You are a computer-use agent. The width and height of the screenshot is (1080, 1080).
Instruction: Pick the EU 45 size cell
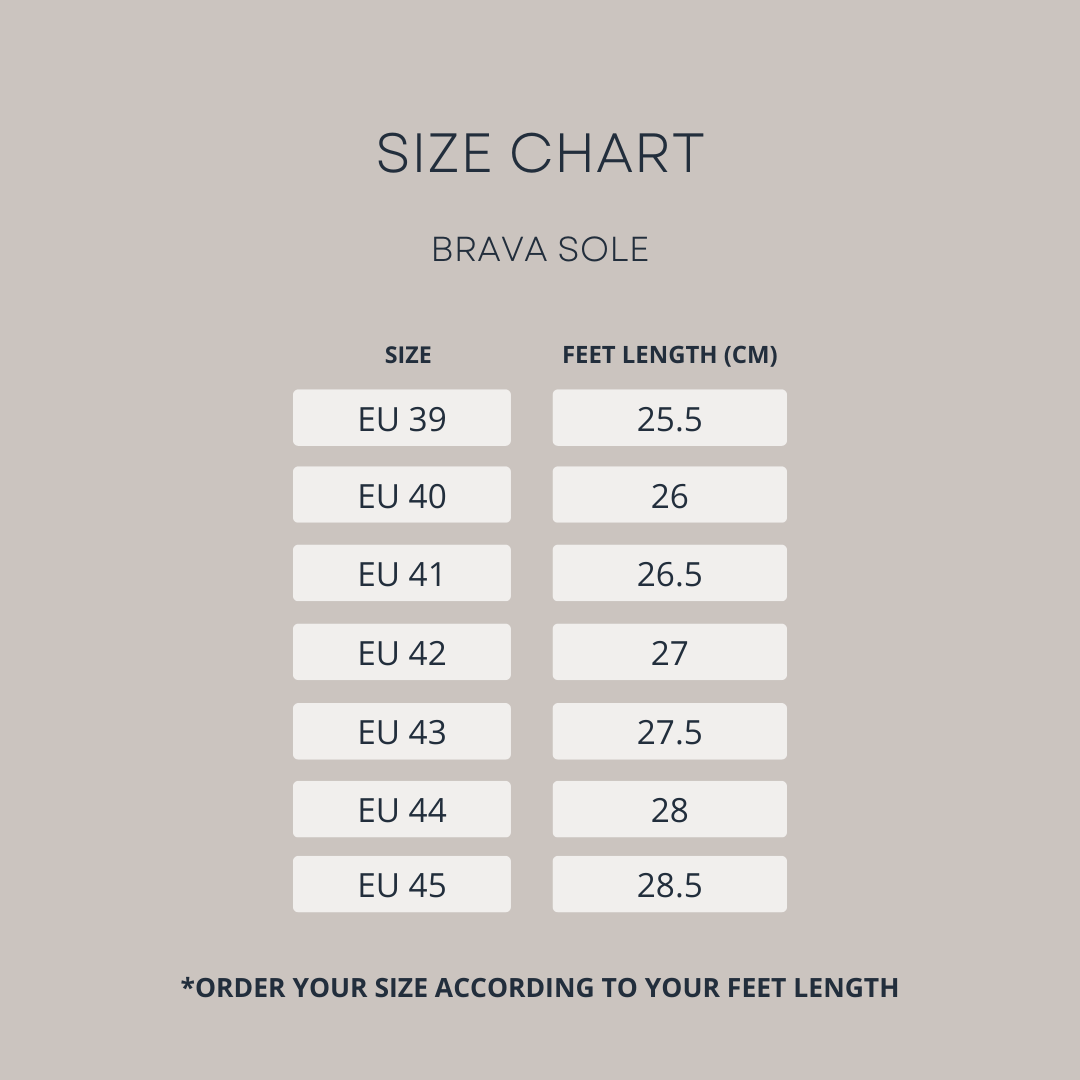[x=402, y=884]
